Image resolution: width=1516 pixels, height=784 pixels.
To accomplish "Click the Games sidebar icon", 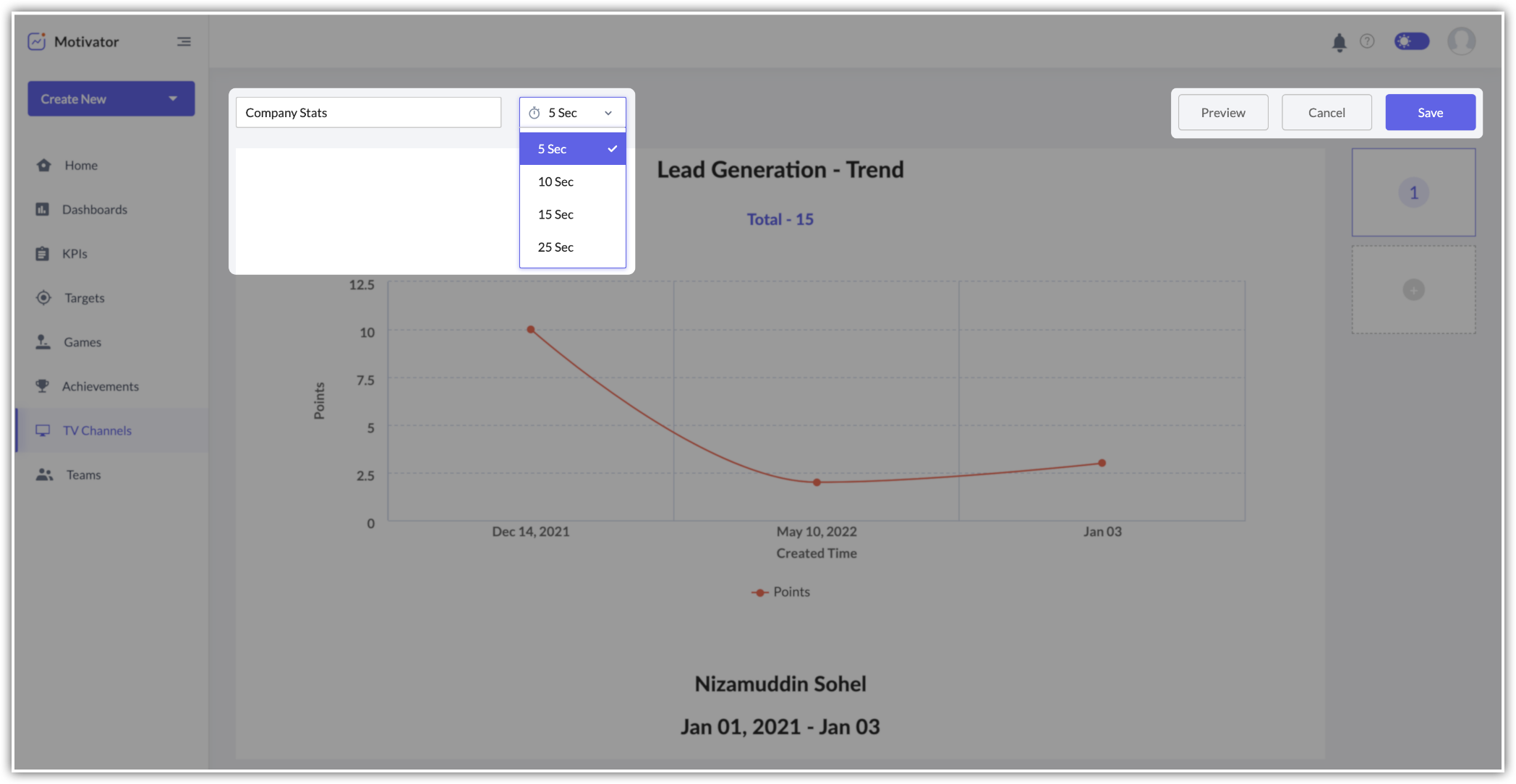I will 43,342.
